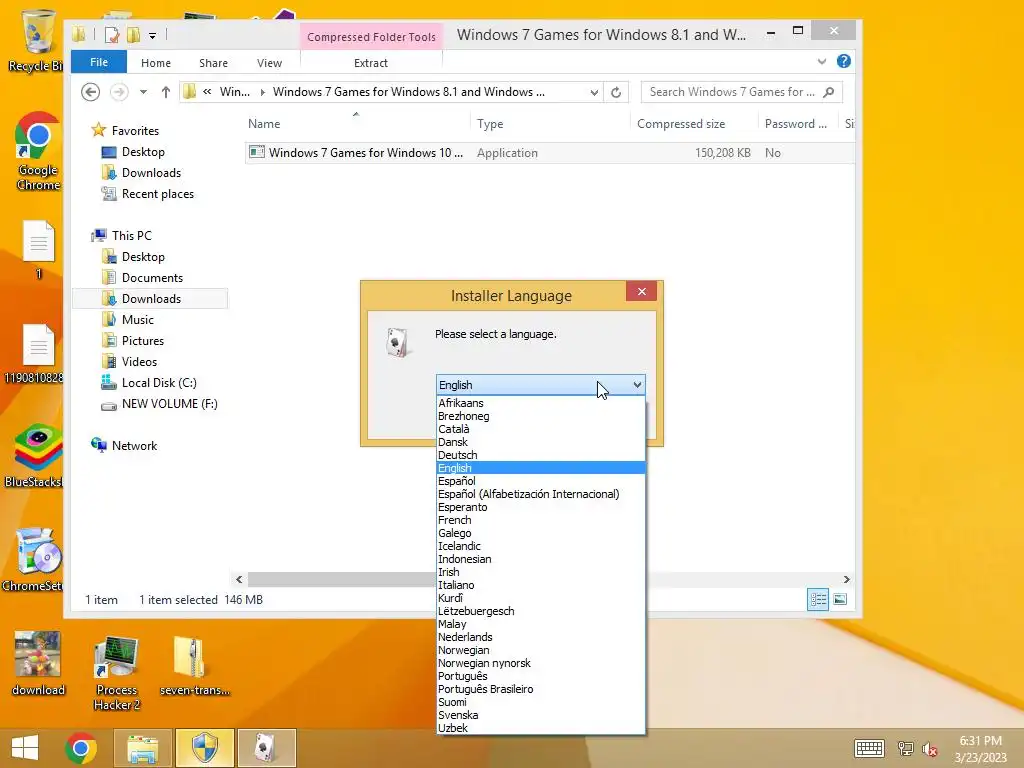Switch to File Explorer in the taskbar
1024x768 pixels.
pyautogui.click(x=142, y=748)
